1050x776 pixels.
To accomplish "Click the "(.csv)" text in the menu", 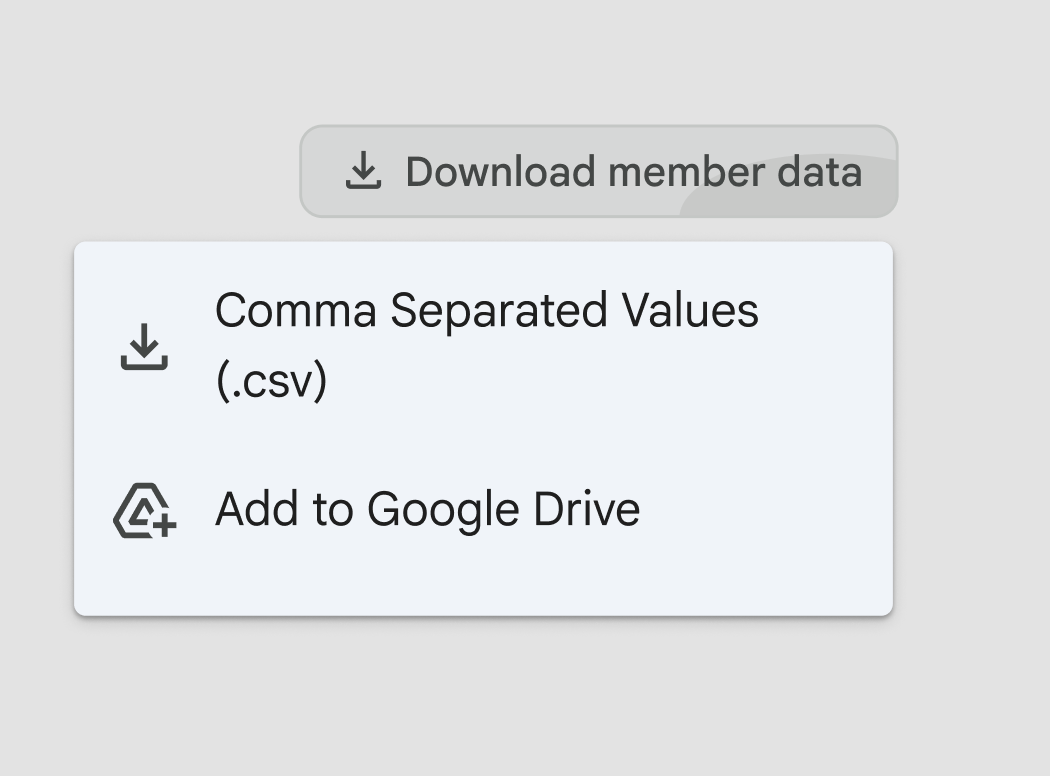I will pos(271,381).
